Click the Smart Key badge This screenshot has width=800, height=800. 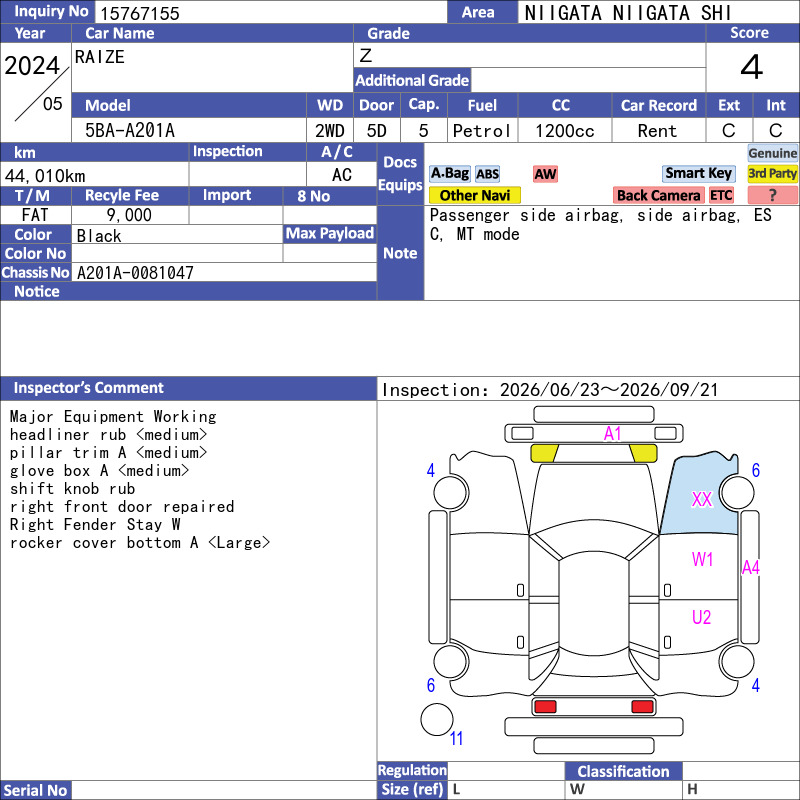pos(698,173)
